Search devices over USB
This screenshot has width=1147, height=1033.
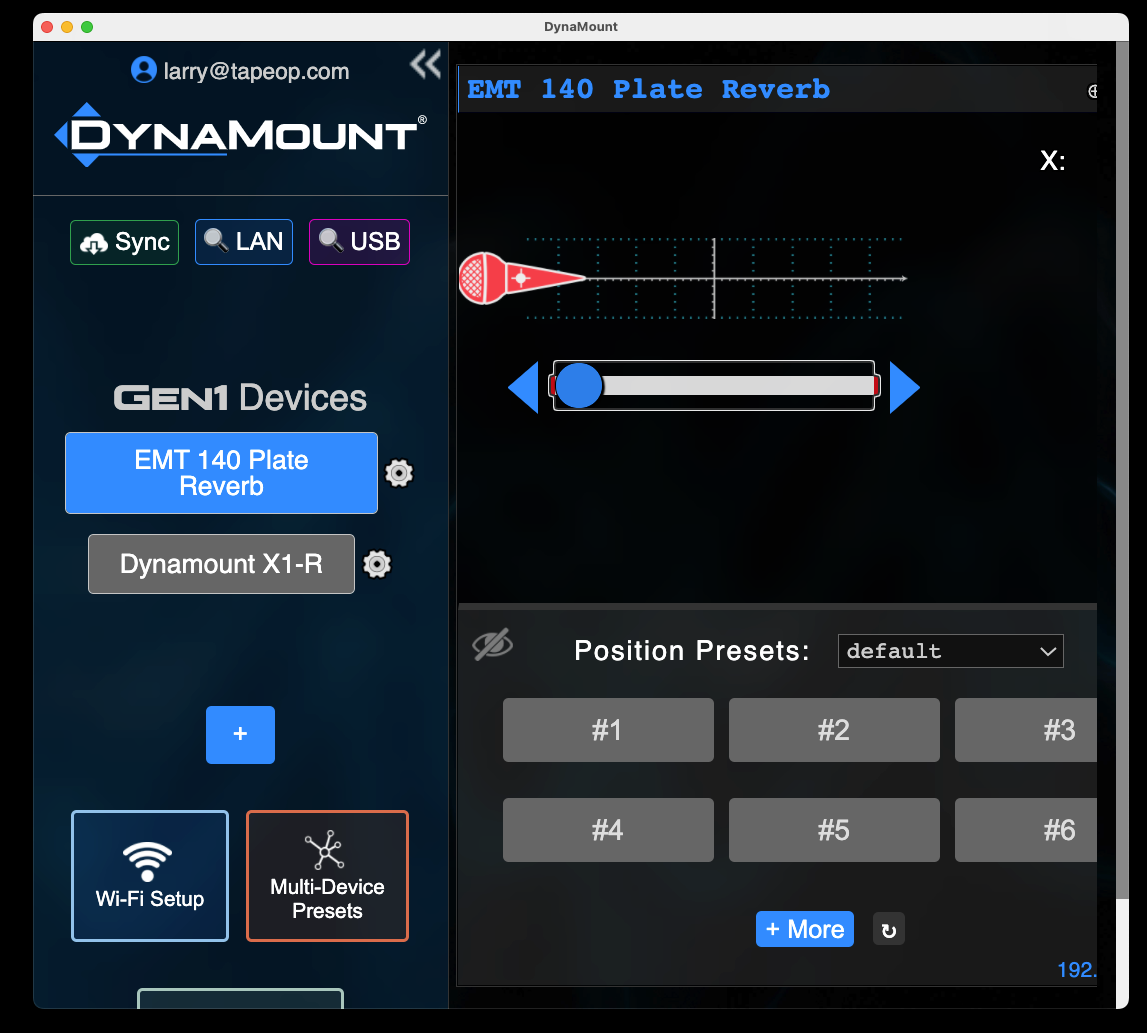359,242
